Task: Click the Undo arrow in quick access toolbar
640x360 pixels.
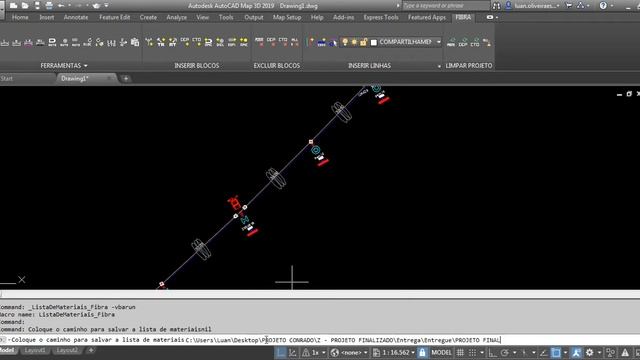Action: click(61, 6)
